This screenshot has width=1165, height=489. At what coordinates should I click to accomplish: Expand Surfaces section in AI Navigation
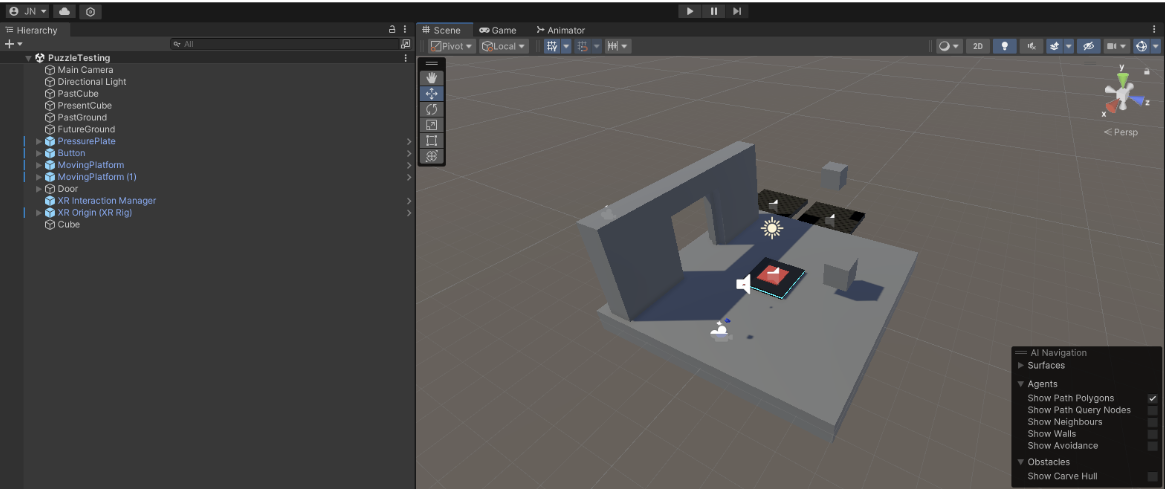coord(1021,366)
